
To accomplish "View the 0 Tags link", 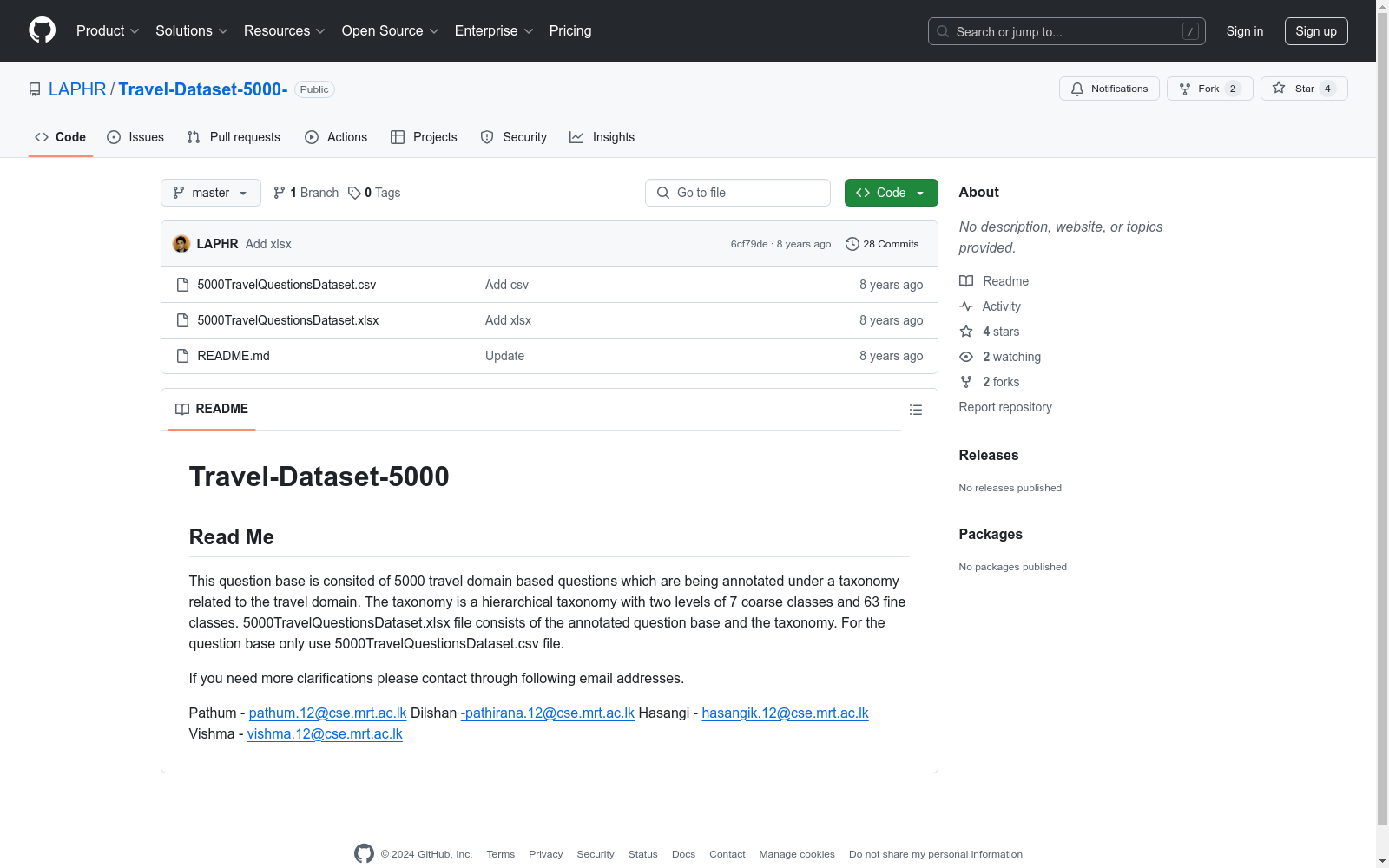I will coord(374,193).
